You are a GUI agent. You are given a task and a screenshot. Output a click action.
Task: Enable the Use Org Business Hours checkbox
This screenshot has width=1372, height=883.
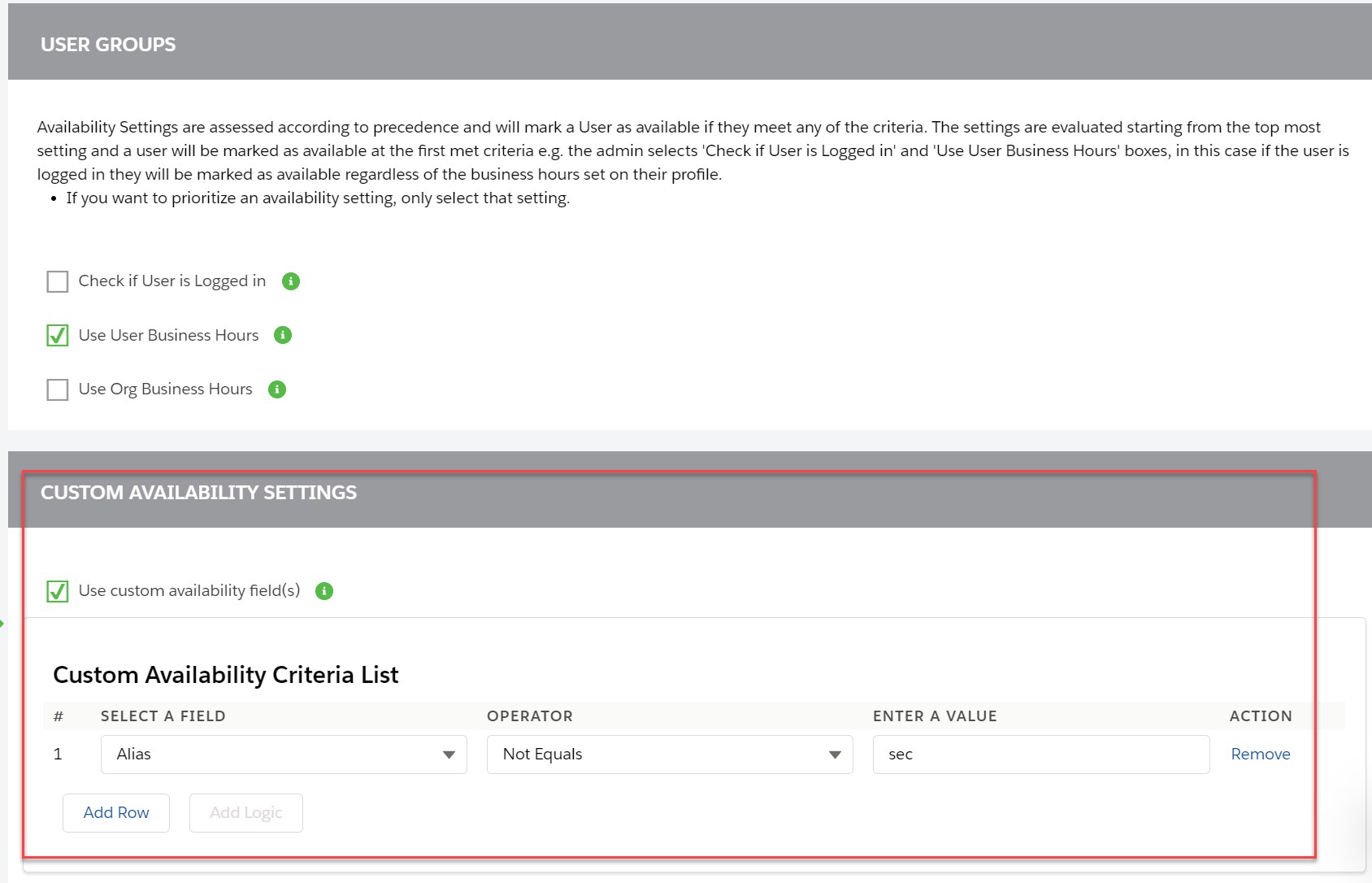(x=57, y=389)
